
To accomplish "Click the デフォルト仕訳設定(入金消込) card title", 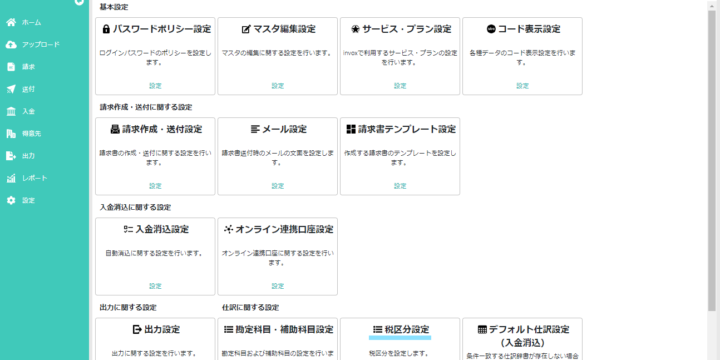I will [x=523, y=336].
